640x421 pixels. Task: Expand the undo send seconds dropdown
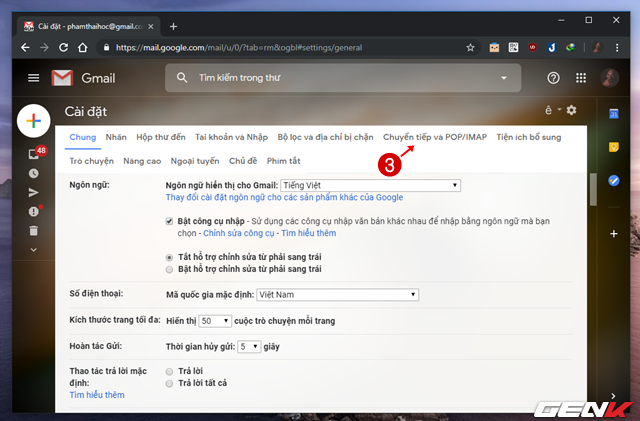[x=250, y=346]
